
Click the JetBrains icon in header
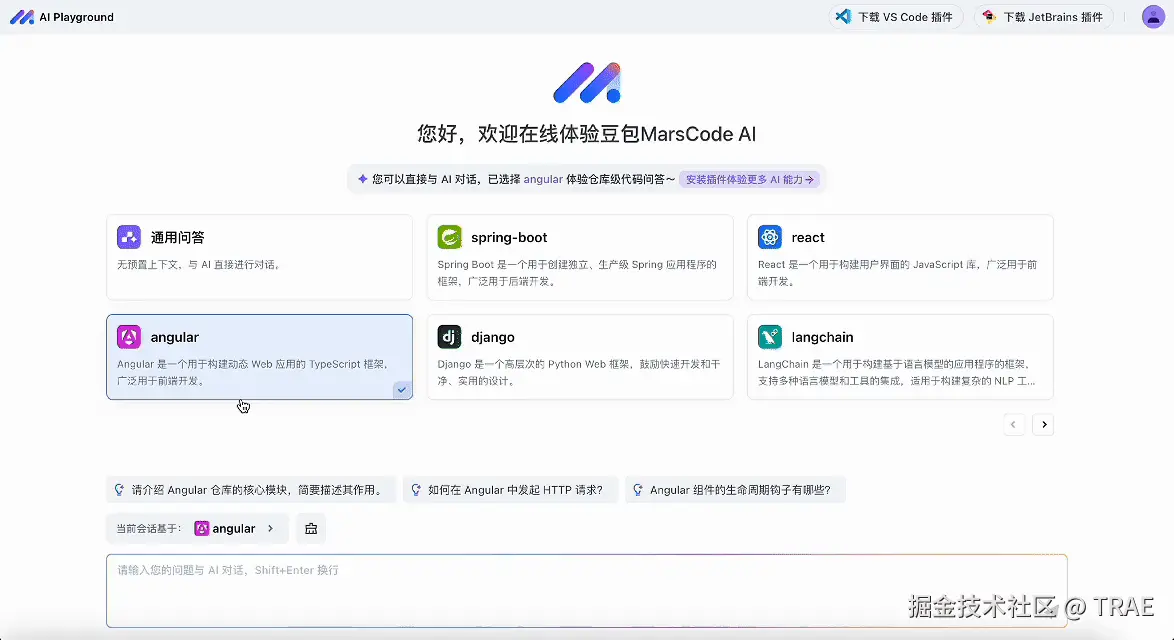989,16
